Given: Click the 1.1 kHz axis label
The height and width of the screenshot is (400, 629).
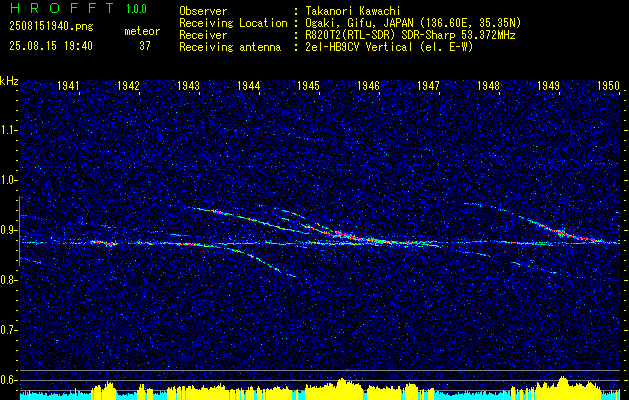Looking at the screenshot, I should (8, 130).
